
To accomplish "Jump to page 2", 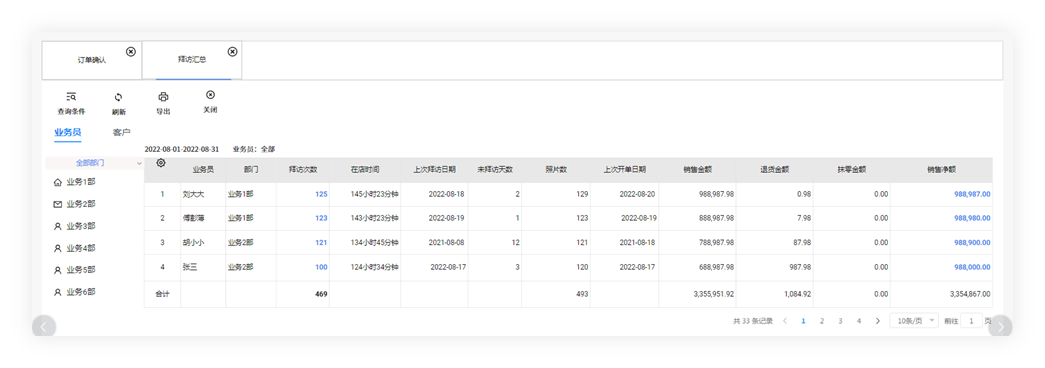I will [x=822, y=321].
